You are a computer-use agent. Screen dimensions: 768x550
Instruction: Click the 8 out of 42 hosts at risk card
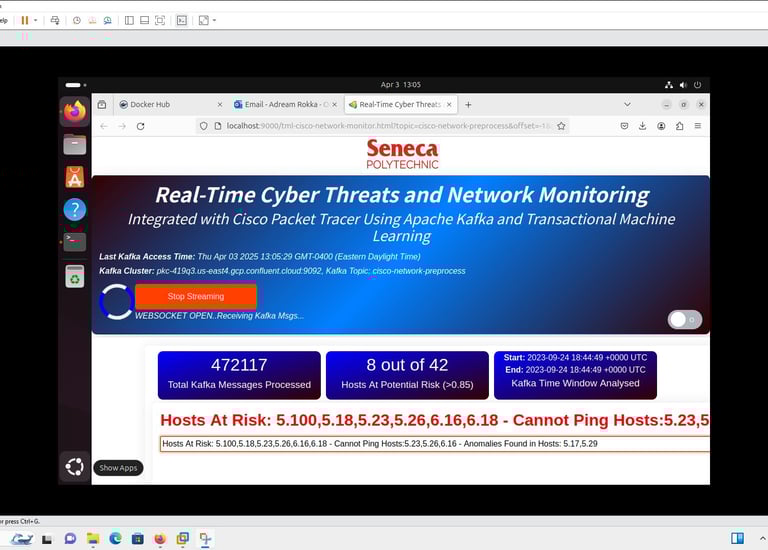pos(407,375)
